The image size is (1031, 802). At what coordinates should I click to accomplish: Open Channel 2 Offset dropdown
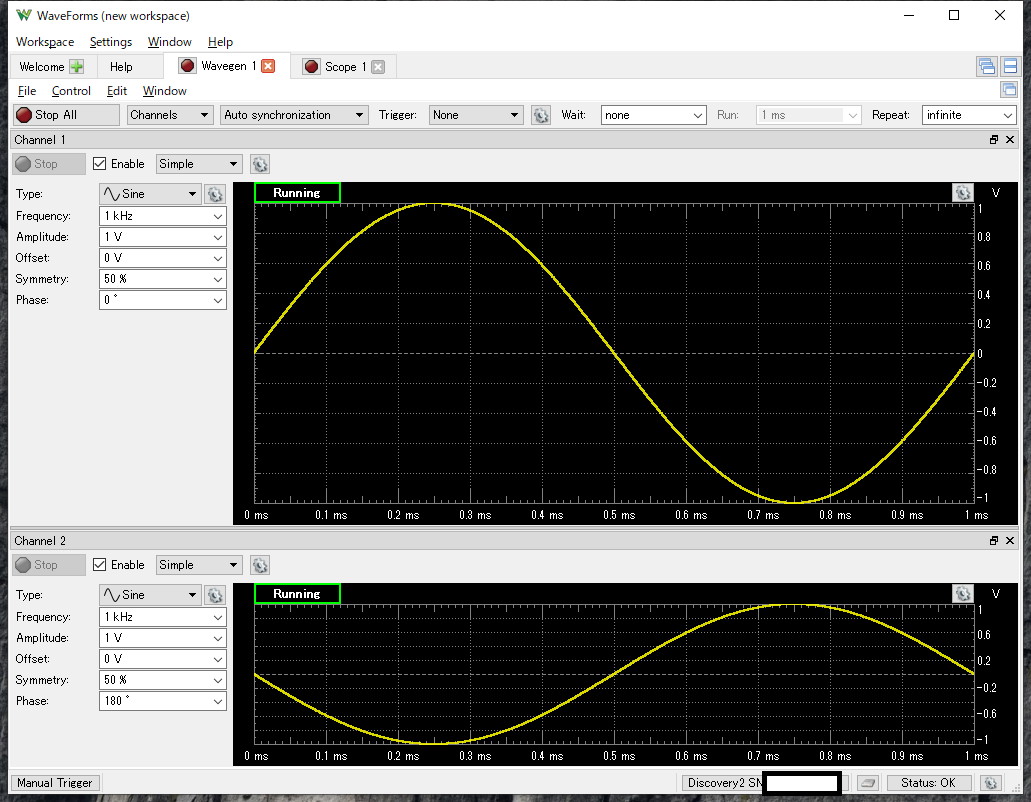tap(162, 659)
